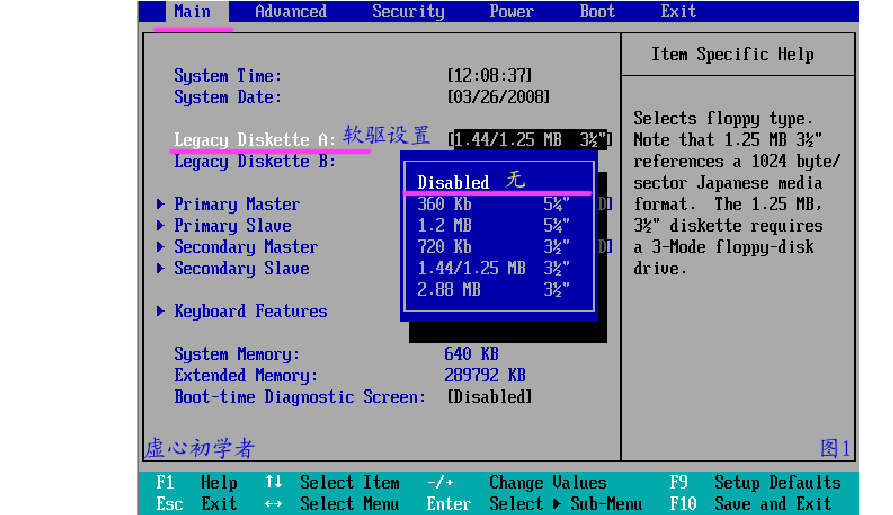Open Secondary Master submenu entry
893x515 pixels.
pyautogui.click(x=246, y=247)
